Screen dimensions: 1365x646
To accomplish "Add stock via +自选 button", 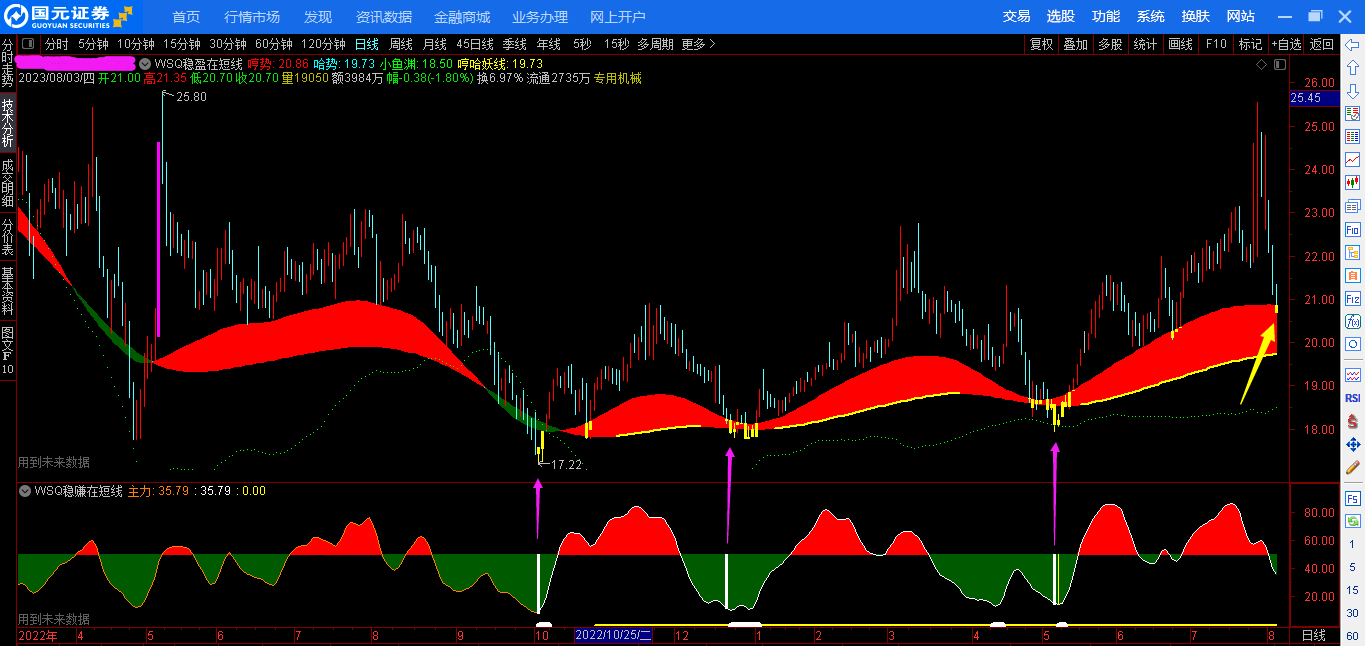I will point(1287,44).
